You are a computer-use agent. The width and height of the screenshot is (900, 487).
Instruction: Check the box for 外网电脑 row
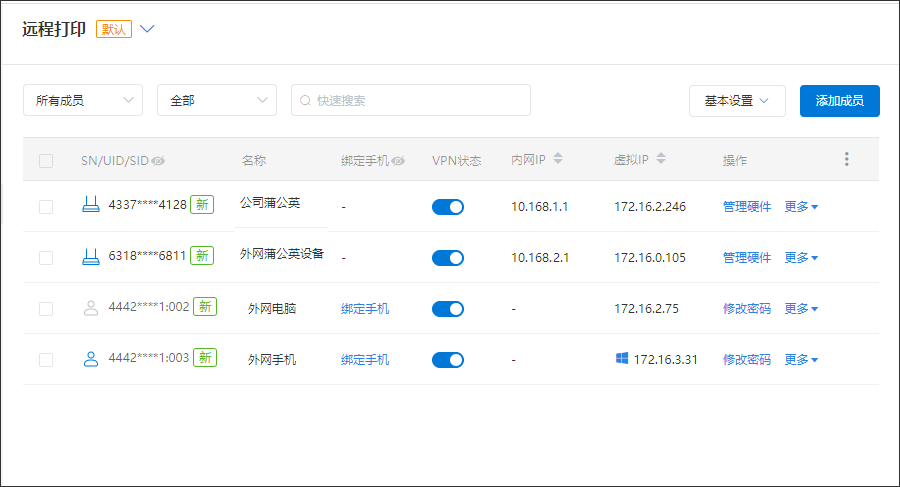[46, 309]
